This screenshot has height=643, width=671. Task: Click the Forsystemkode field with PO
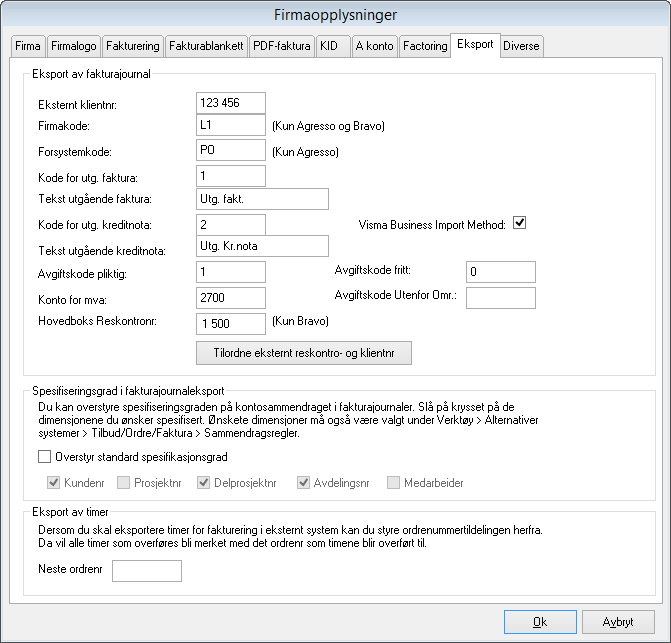click(231, 150)
